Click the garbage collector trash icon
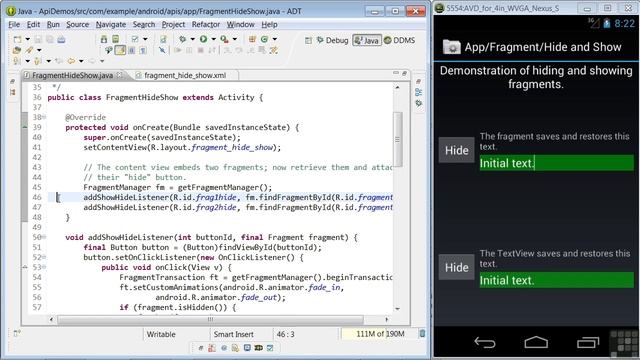This screenshot has width=640, height=360. pos(422,334)
